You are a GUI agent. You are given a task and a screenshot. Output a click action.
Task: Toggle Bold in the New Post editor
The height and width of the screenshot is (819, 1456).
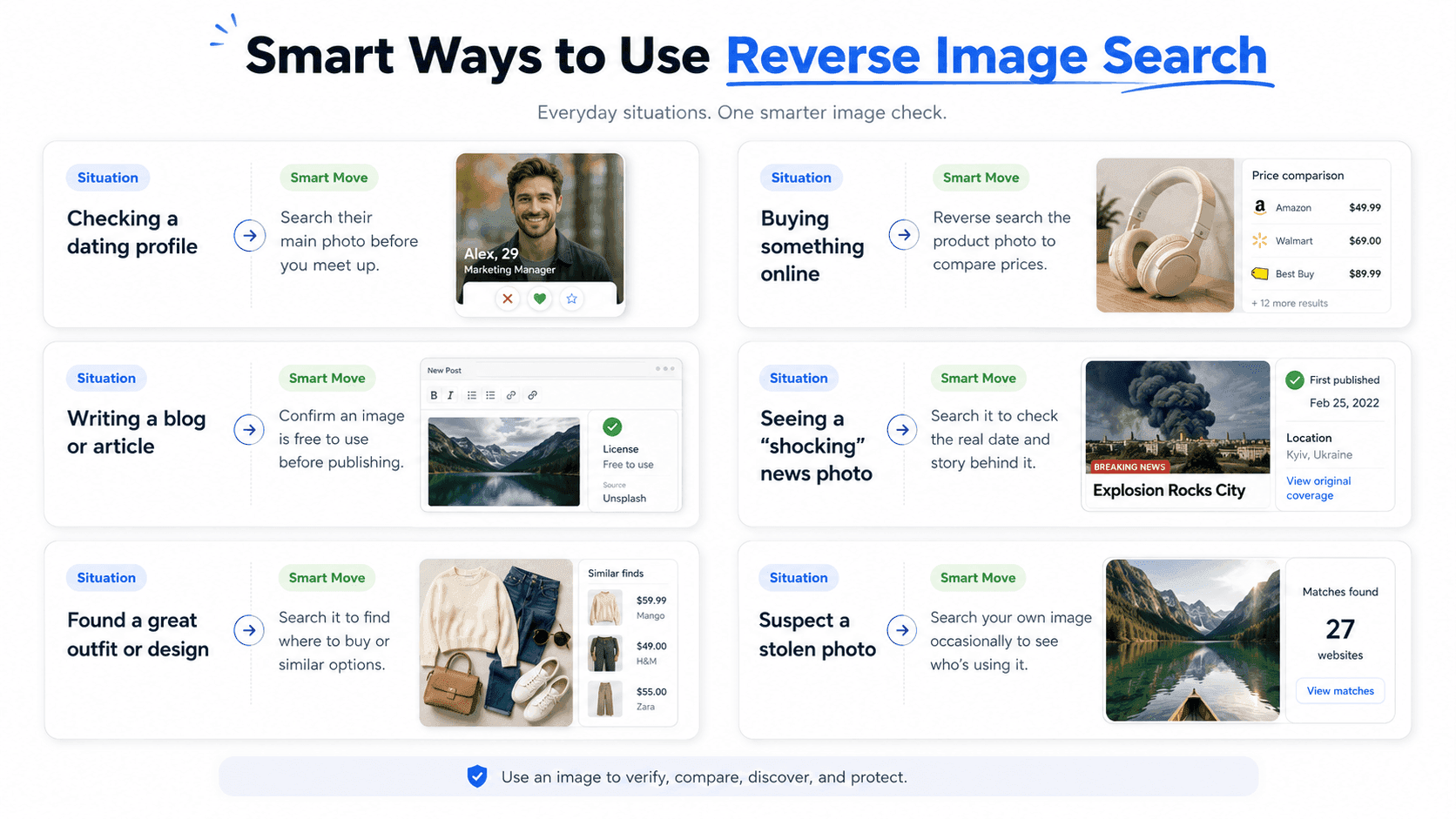434,395
